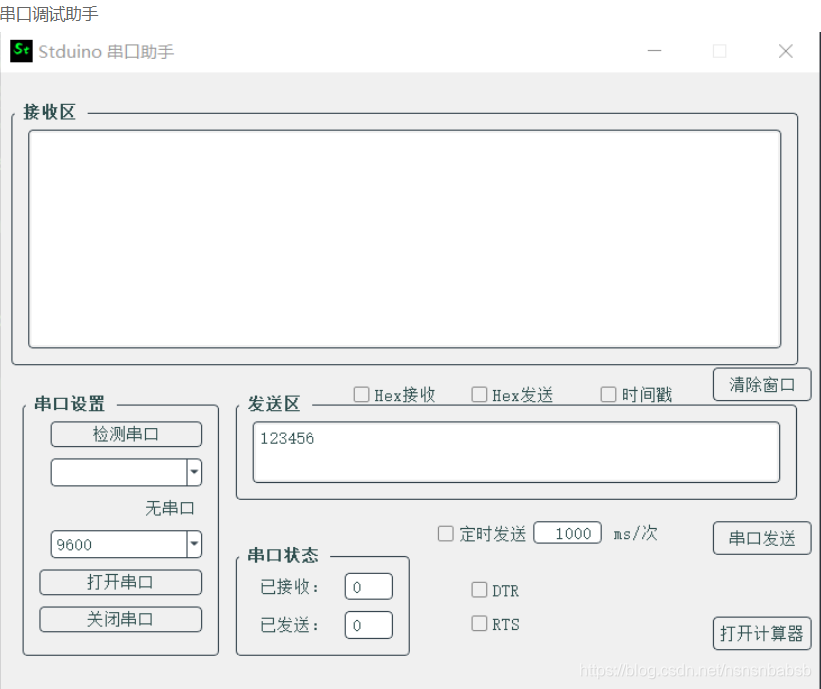
Task: Toggle the DTR checkbox
Action: 479,590
